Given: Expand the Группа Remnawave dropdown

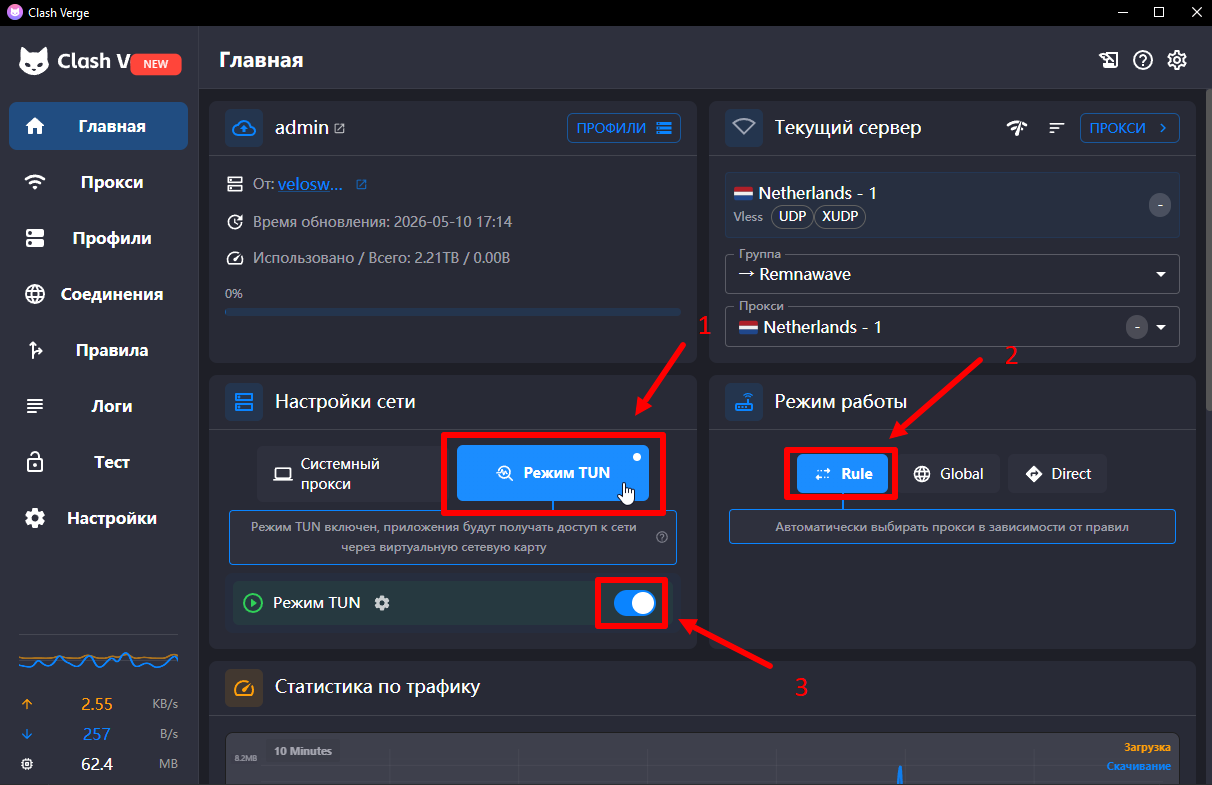Looking at the screenshot, I should pyautogui.click(x=952, y=273).
